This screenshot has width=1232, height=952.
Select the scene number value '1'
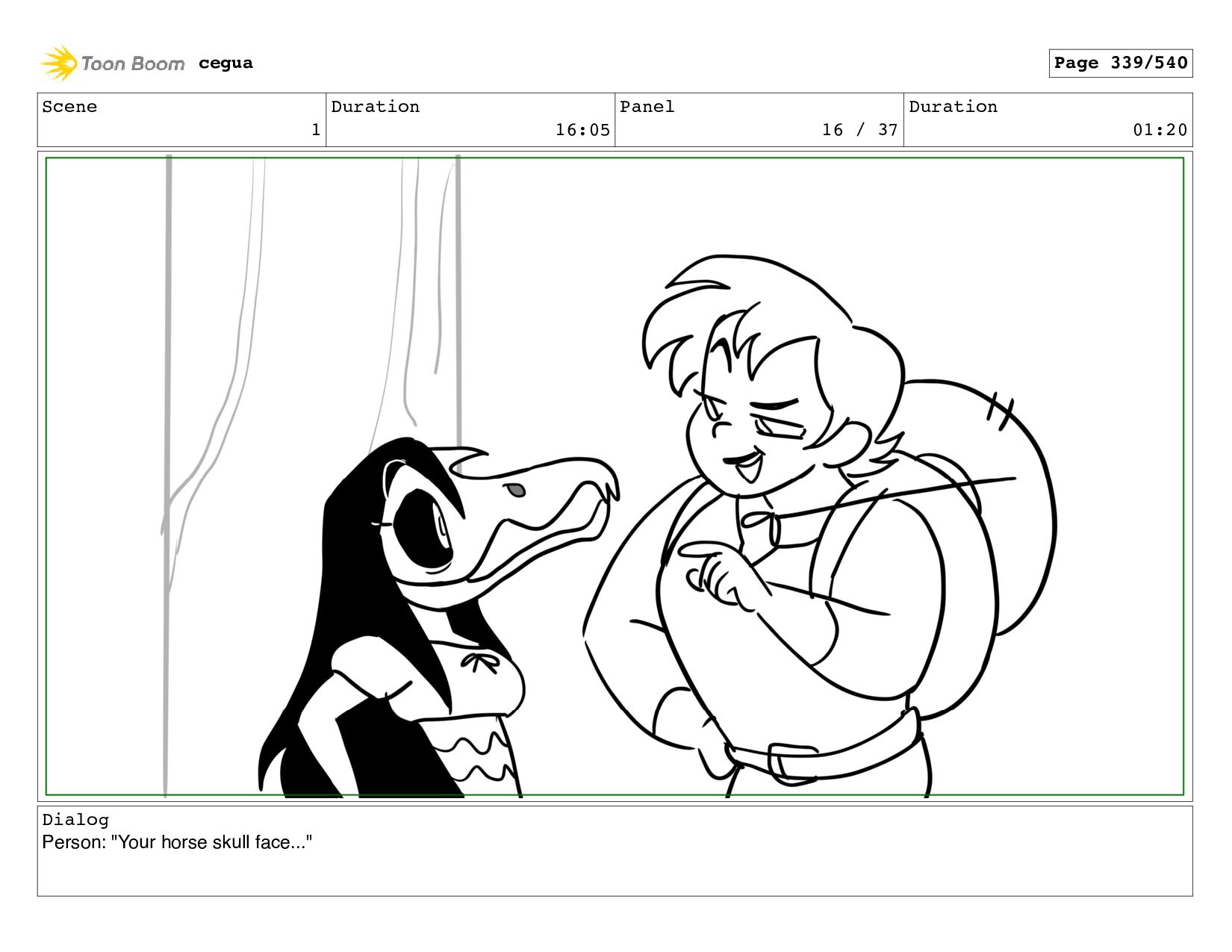tap(316, 130)
